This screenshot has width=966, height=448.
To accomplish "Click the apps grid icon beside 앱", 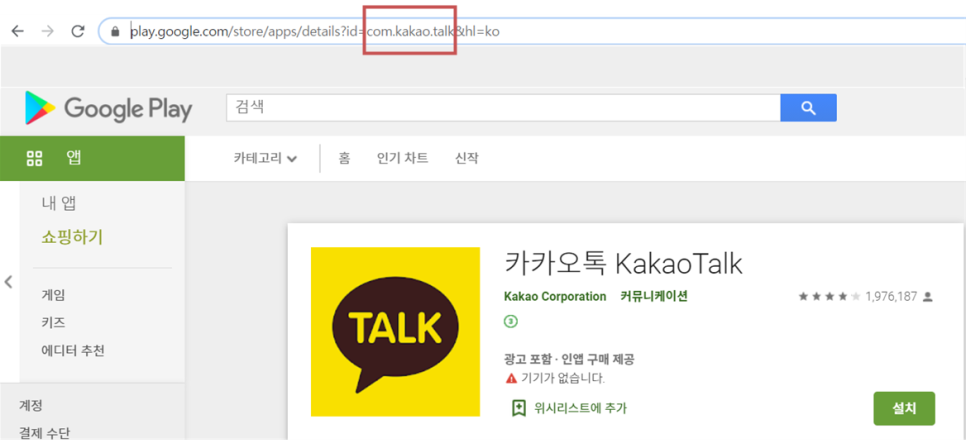I will [x=34, y=158].
